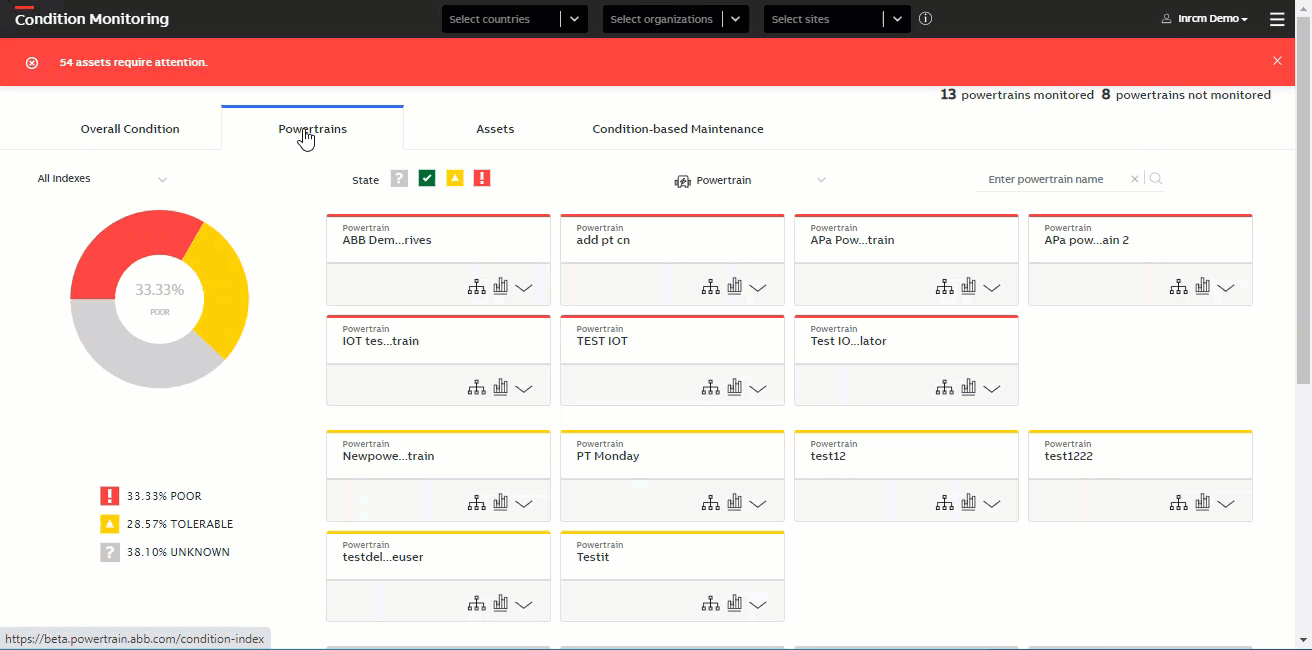Open bar chart icon on APa pow...ain 2 card
This screenshot has width=1312, height=650.
coord(1202,287)
